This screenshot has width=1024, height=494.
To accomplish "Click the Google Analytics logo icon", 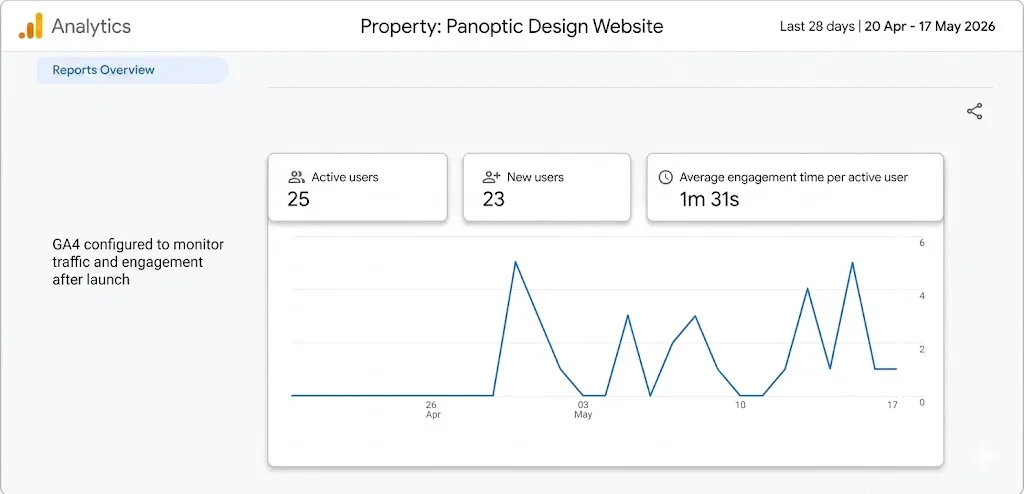I will (31, 26).
